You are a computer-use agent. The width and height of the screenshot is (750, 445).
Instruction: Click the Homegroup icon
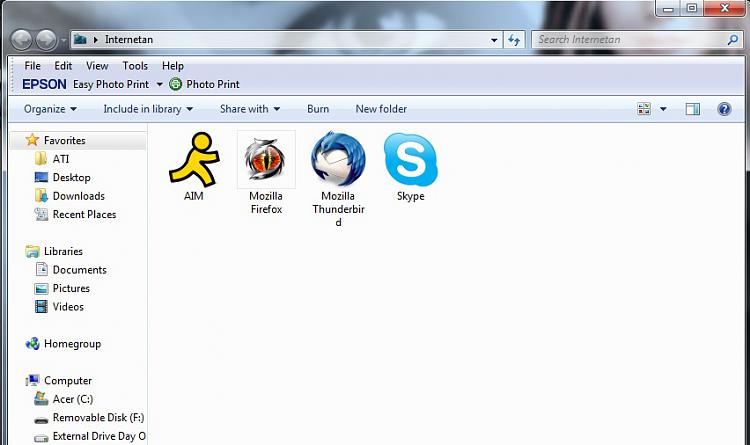33,344
